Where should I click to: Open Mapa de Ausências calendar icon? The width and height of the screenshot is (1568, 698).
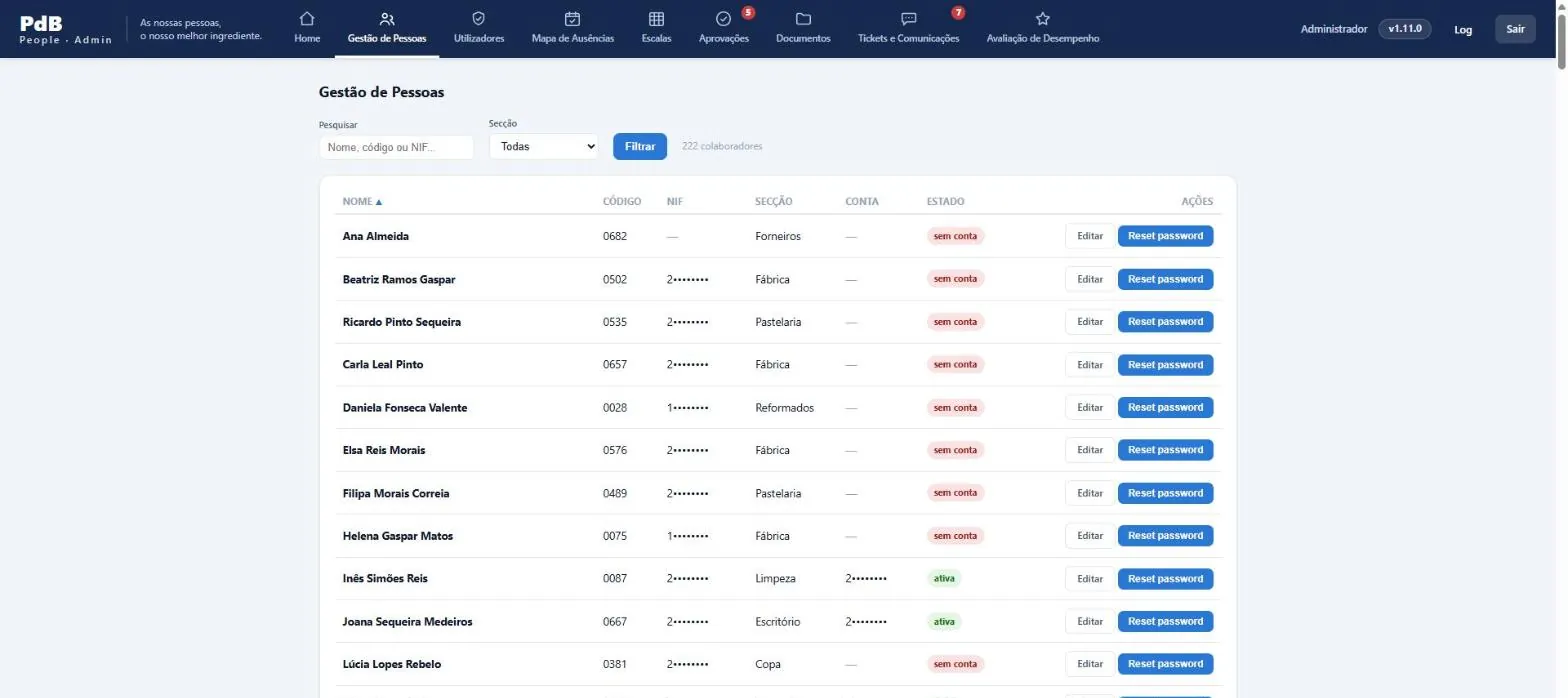click(x=573, y=18)
